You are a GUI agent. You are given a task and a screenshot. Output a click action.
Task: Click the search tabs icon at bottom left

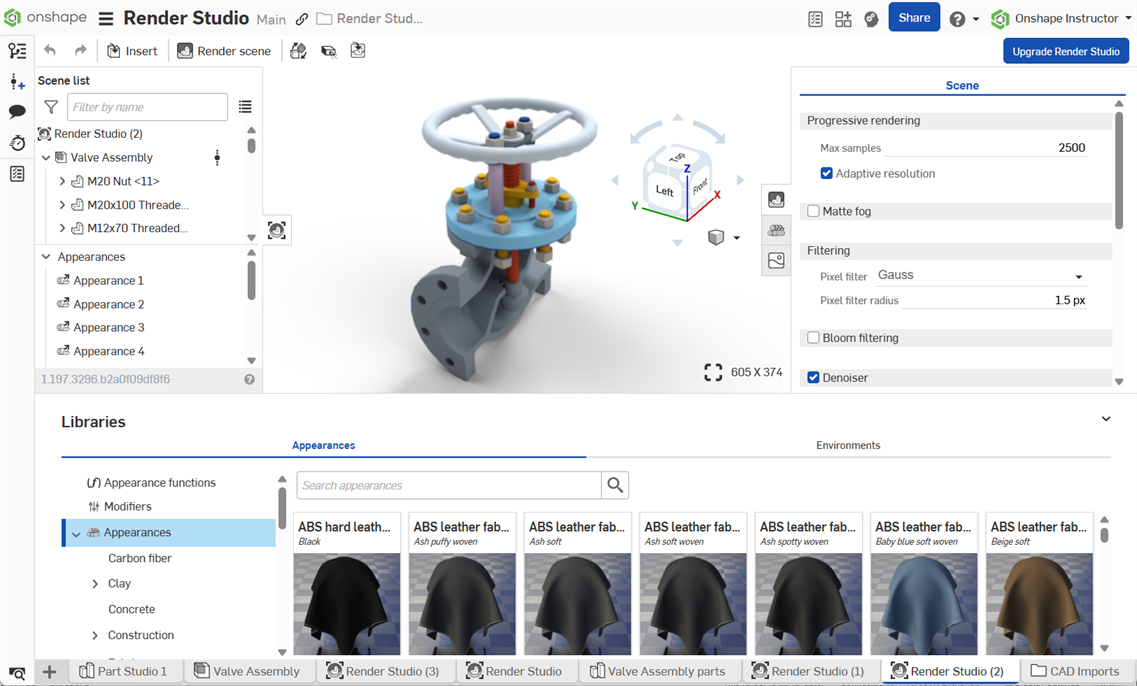coord(17,672)
